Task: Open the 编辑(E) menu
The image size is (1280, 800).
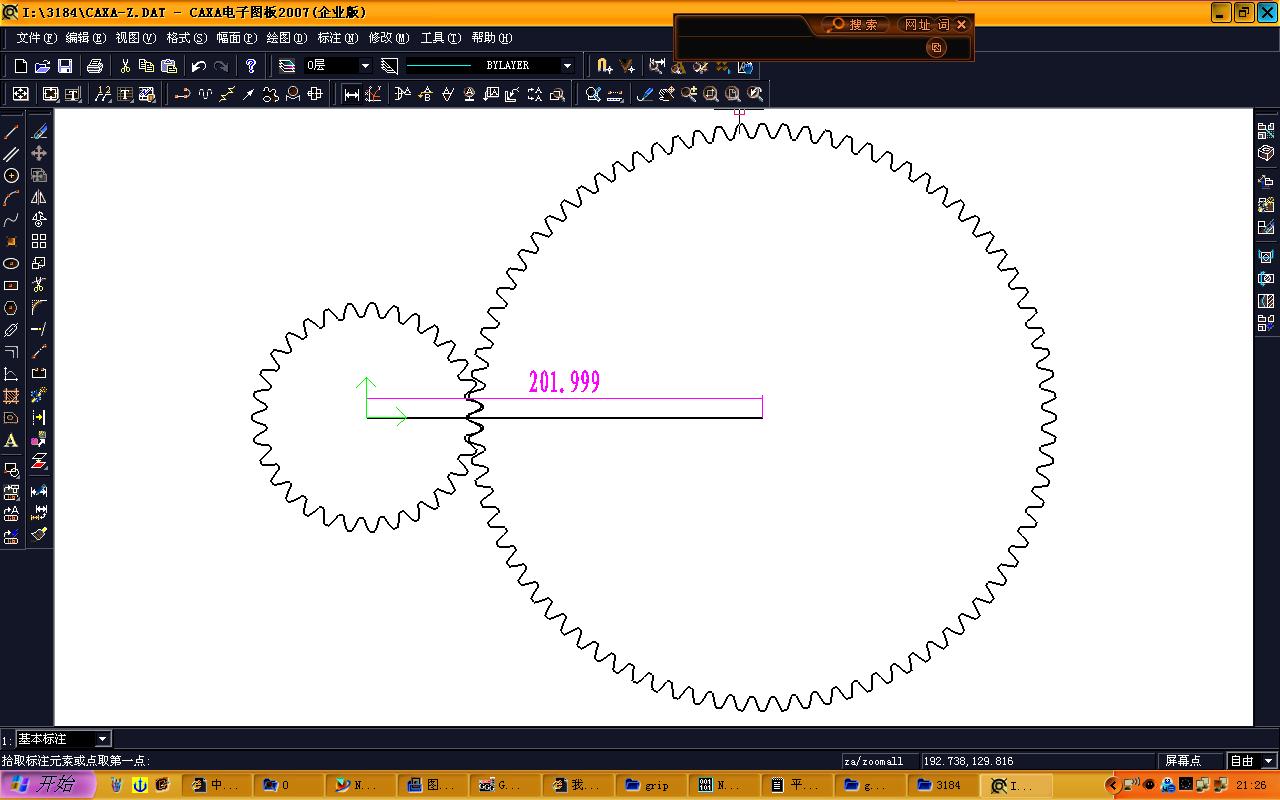Action: point(85,38)
